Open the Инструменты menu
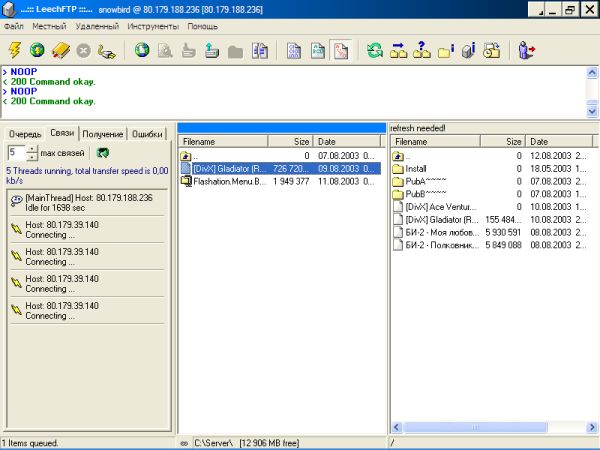The height and width of the screenshot is (450, 600). (x=152, y=25)
